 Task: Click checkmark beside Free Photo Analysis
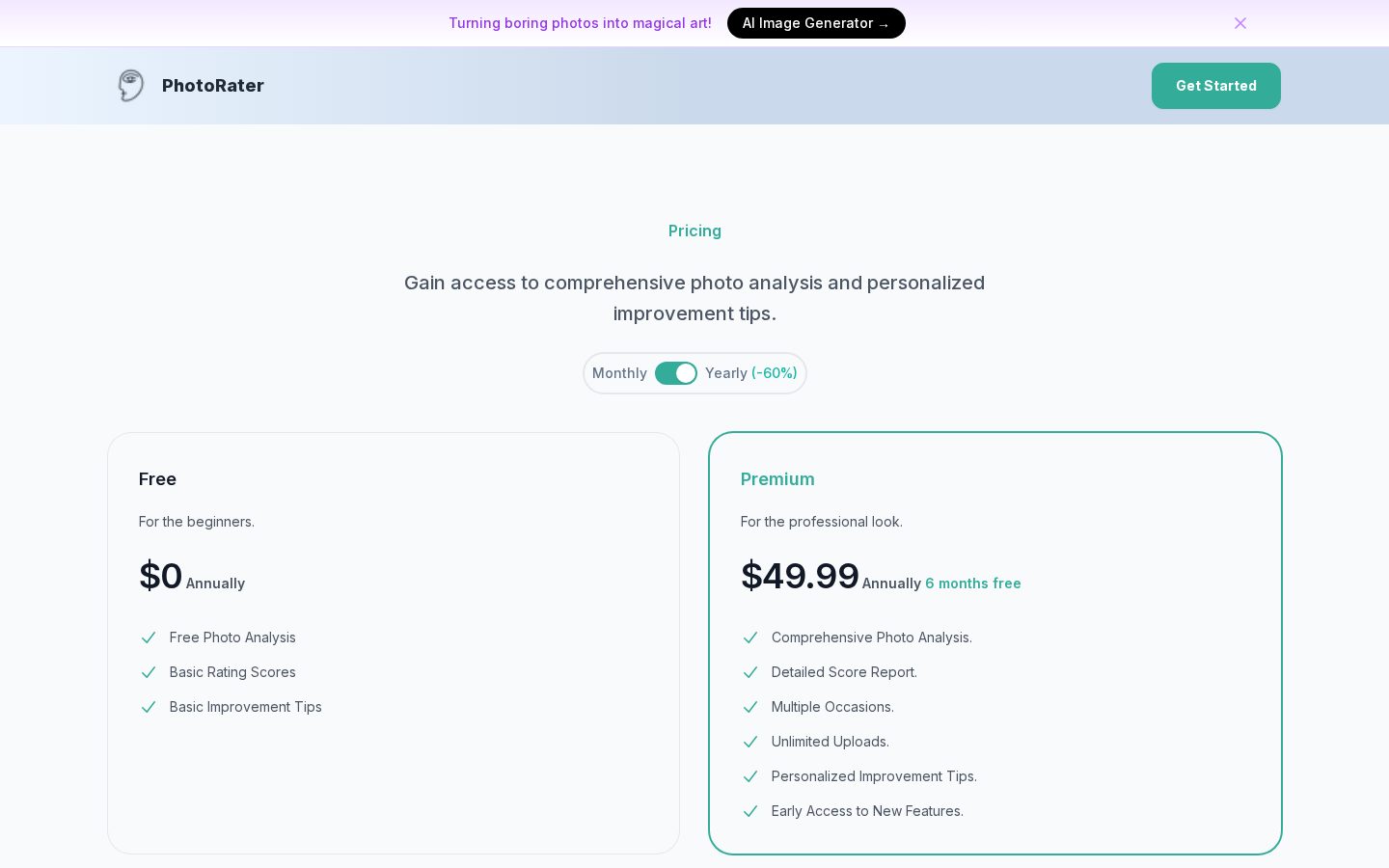pos(149,637)
